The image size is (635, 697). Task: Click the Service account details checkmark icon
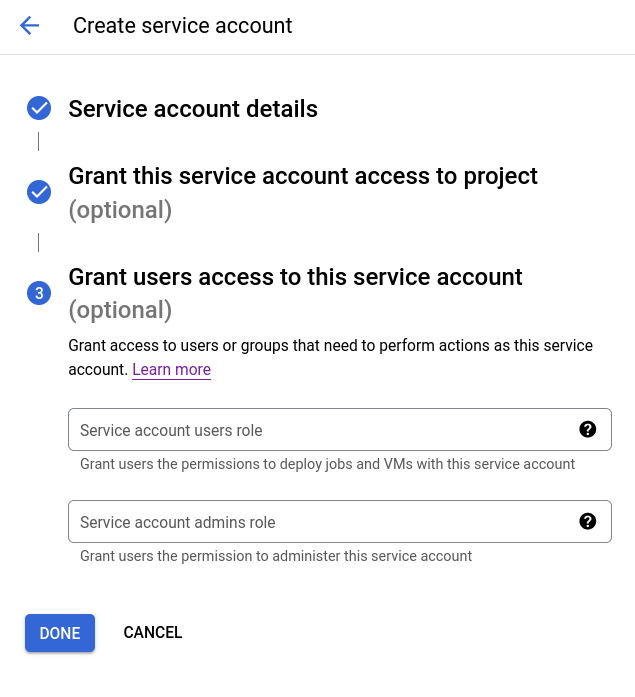[39, 108]
